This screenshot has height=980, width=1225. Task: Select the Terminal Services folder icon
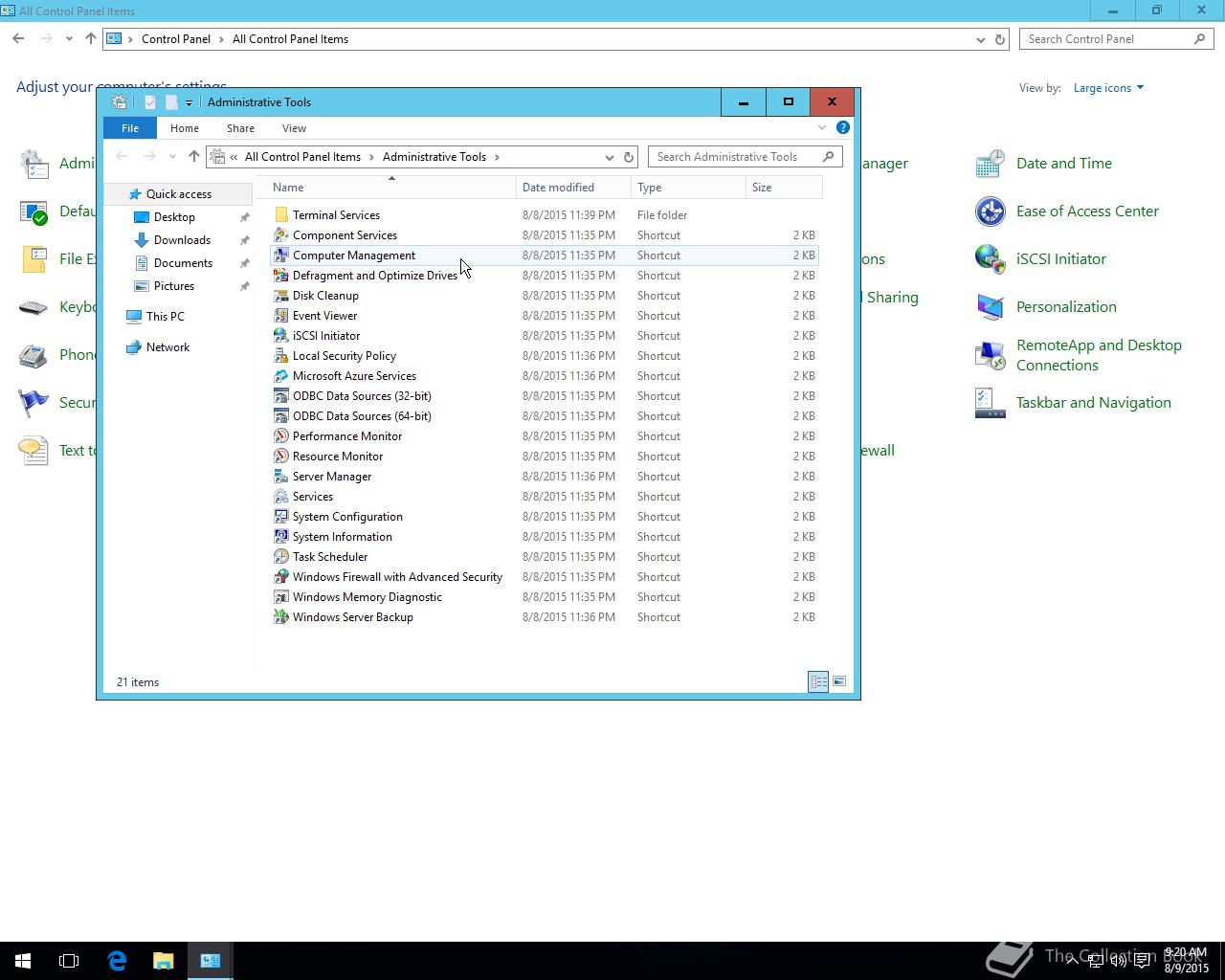tap(280, 215)
